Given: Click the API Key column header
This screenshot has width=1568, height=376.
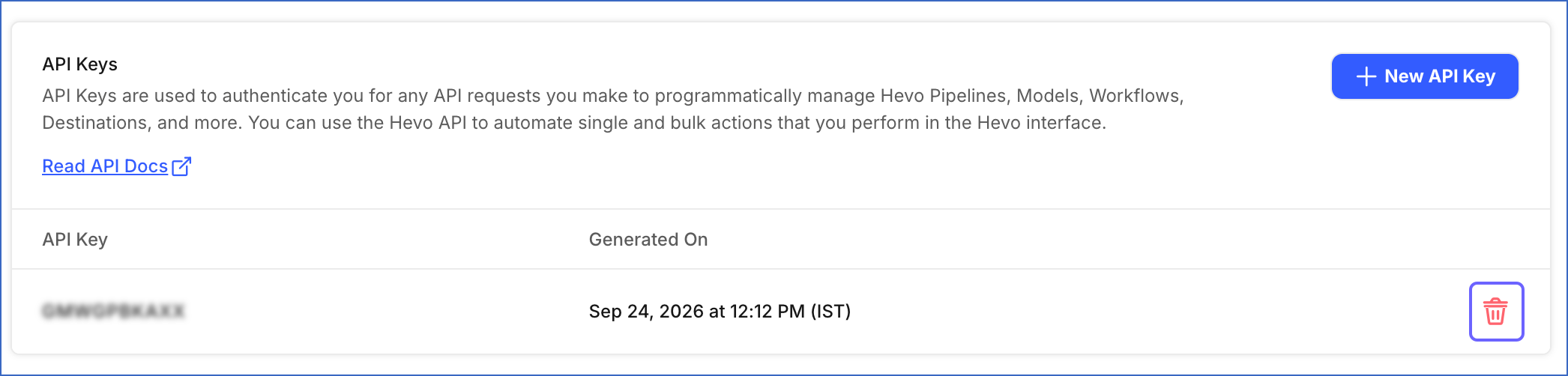Looking at the screenshot, I should pyautogui.click(x=75, y=240).
